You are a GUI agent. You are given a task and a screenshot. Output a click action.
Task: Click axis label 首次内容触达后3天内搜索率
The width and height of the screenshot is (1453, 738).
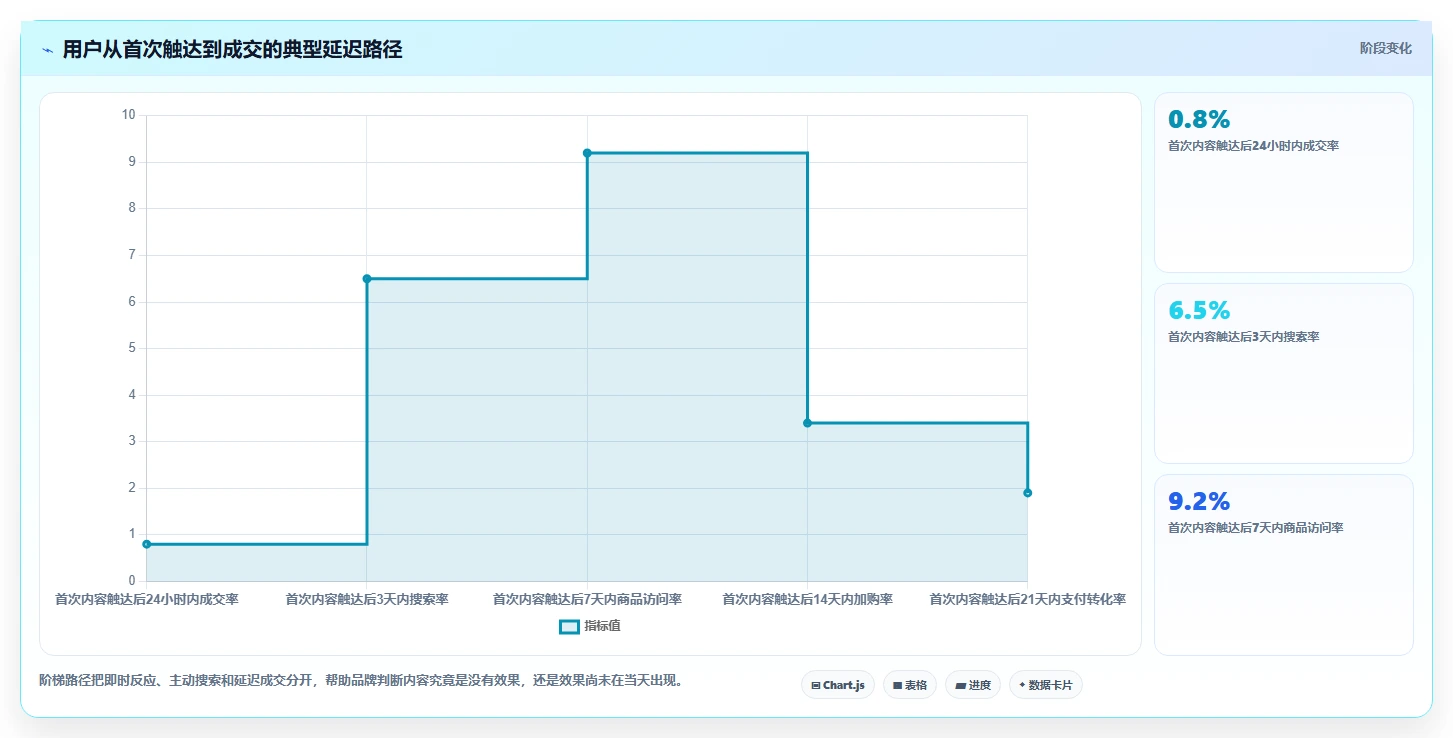pyautogui.click(x=367, y=600)
